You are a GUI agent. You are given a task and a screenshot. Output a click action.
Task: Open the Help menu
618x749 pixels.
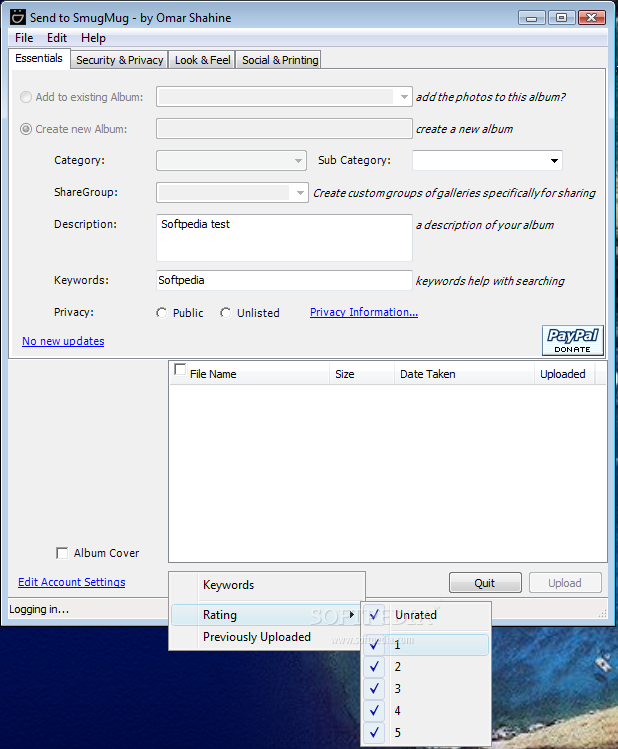pos(93,38)
